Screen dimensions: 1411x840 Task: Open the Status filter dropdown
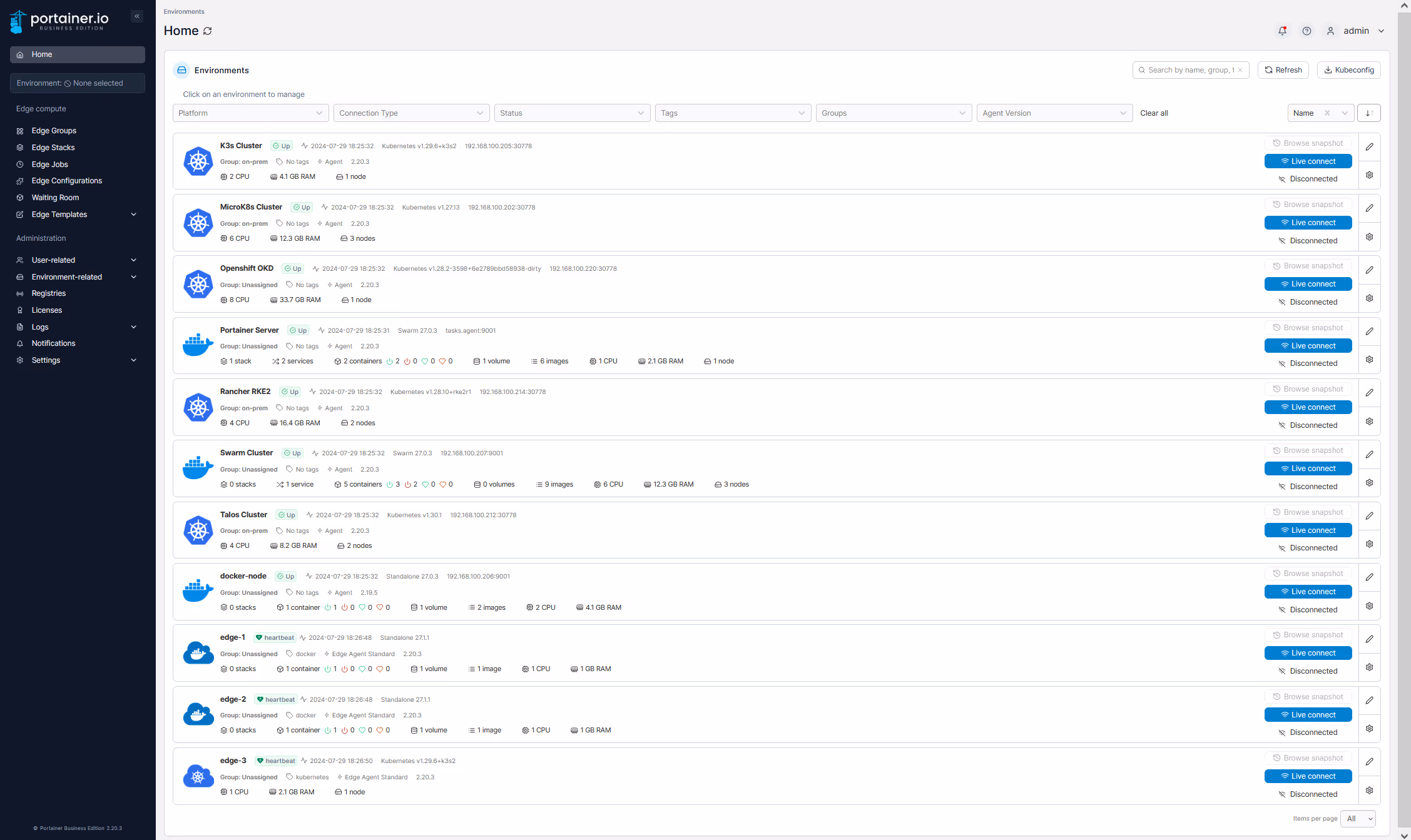pyautogui.click(x=572, y=113)
